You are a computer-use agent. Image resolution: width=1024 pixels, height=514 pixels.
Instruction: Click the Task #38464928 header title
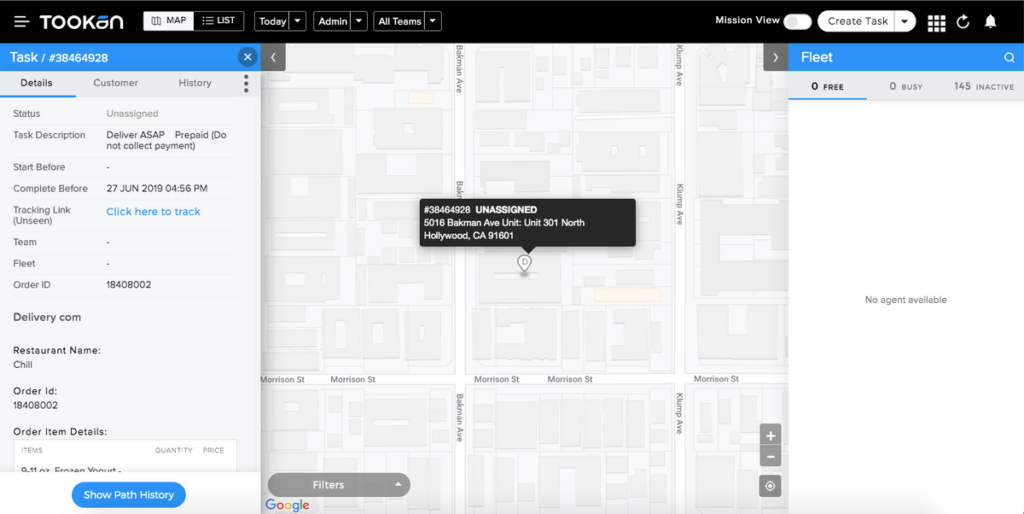(59, 57)
